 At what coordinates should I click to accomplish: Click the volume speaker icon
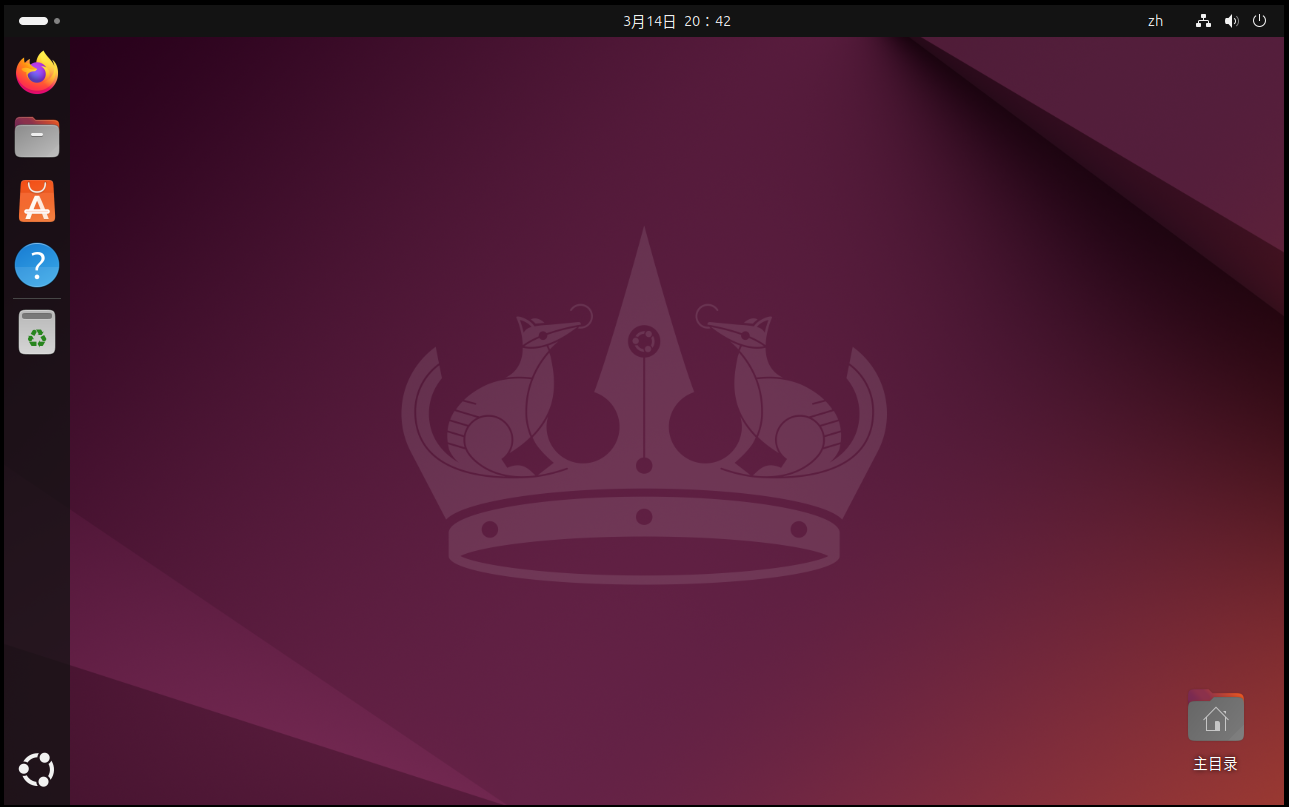tap(1231, 21)
